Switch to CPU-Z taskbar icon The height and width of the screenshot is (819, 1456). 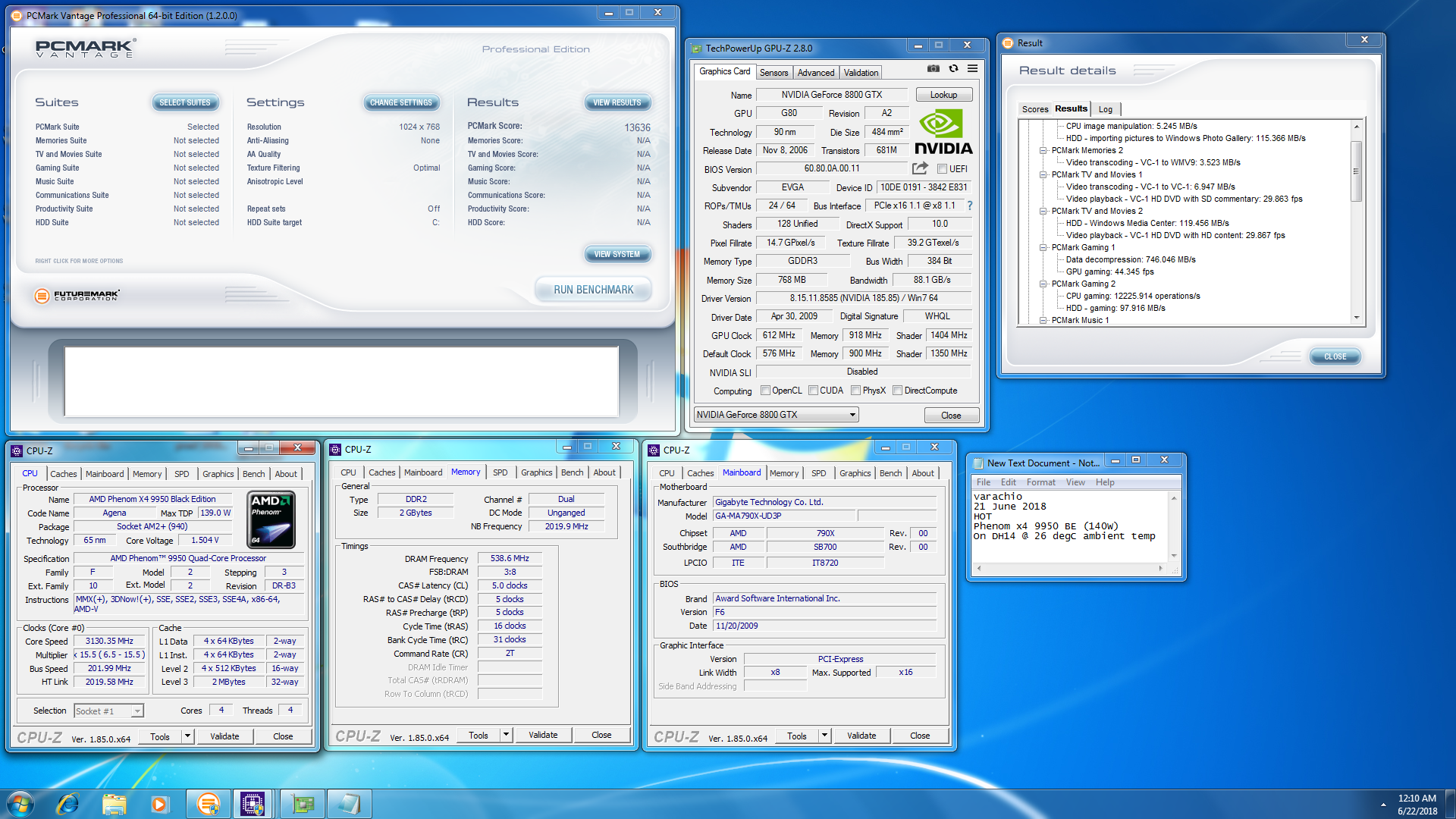pyautogui.click(x=253, y=804)
